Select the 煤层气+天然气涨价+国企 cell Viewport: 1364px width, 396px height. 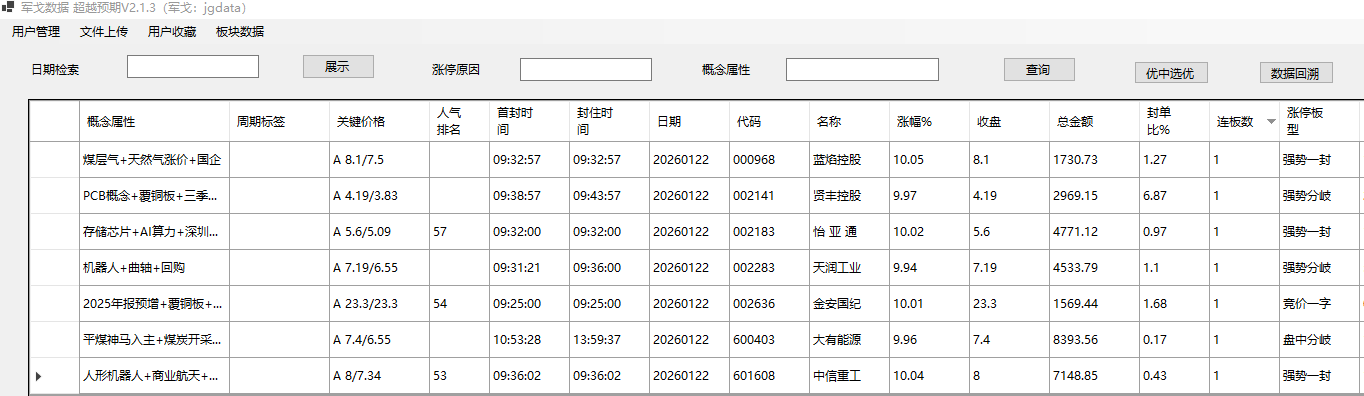coord(154,159)
